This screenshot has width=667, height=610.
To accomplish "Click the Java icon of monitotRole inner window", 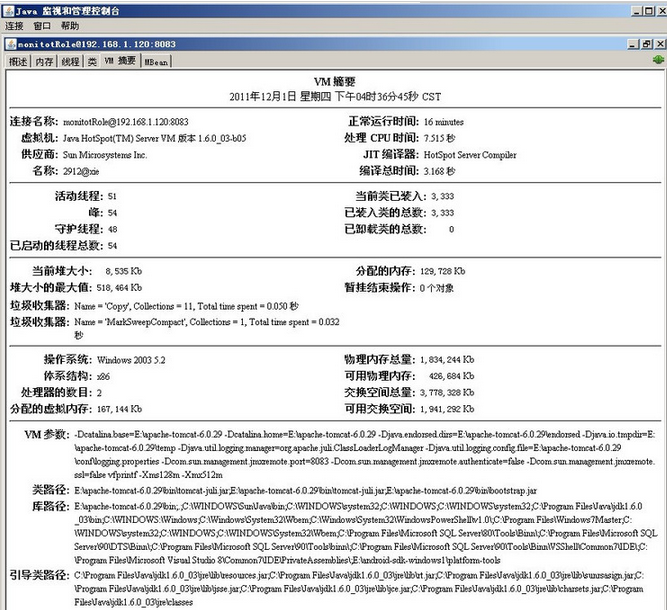I will point(11,44).
